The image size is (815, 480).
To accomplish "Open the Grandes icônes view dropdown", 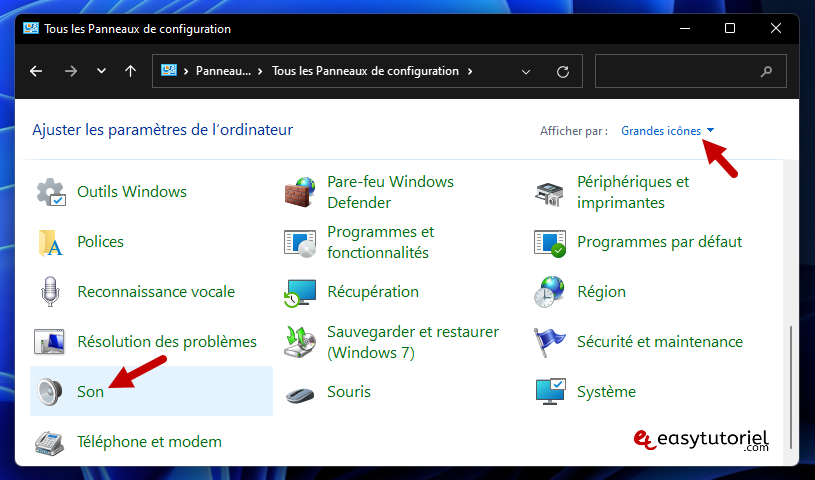I will pyautogui.click(x=667, y=131).
